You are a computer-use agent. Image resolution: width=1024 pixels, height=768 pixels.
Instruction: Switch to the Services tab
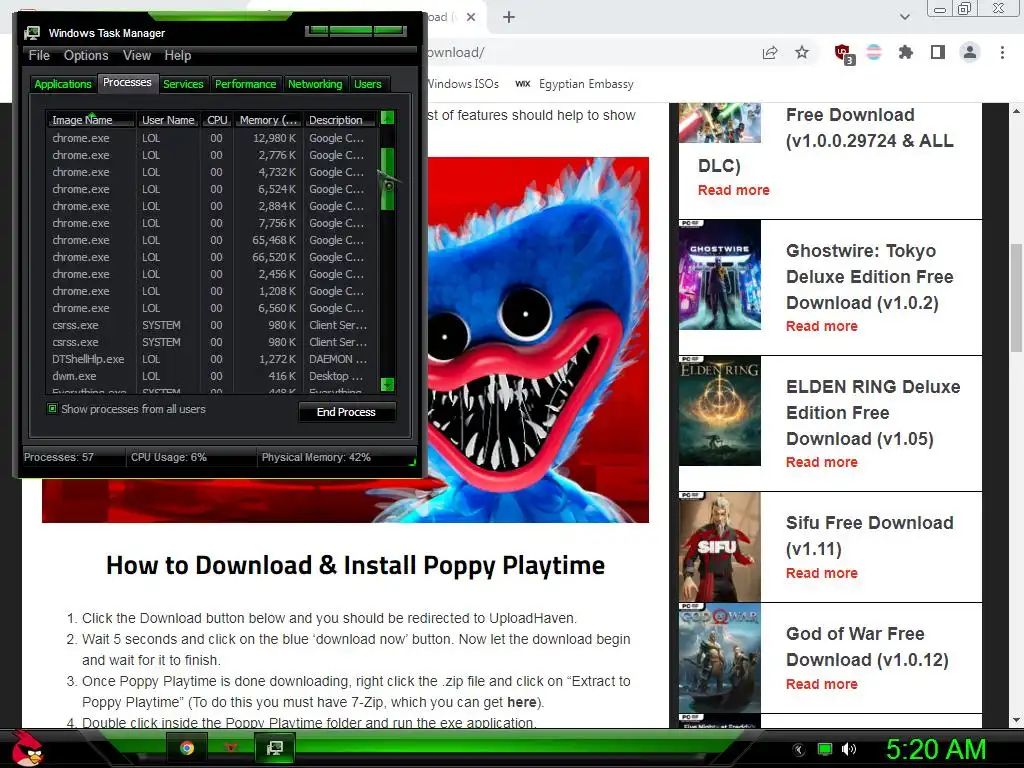pyautogui.click(x=183, y=84)
